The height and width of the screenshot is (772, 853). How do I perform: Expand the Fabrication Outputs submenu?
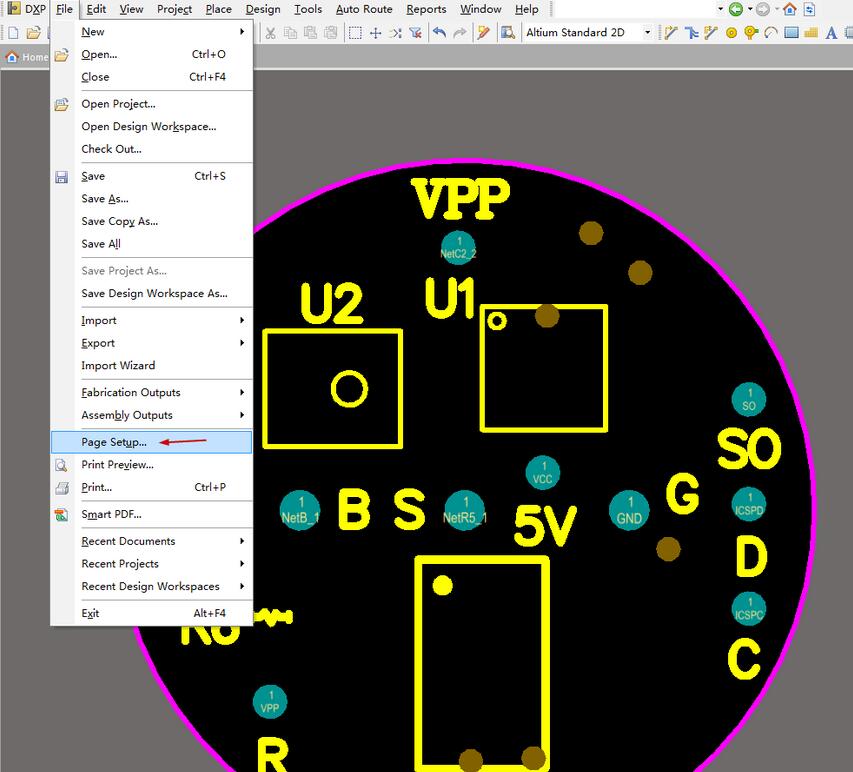pos(151,392)
